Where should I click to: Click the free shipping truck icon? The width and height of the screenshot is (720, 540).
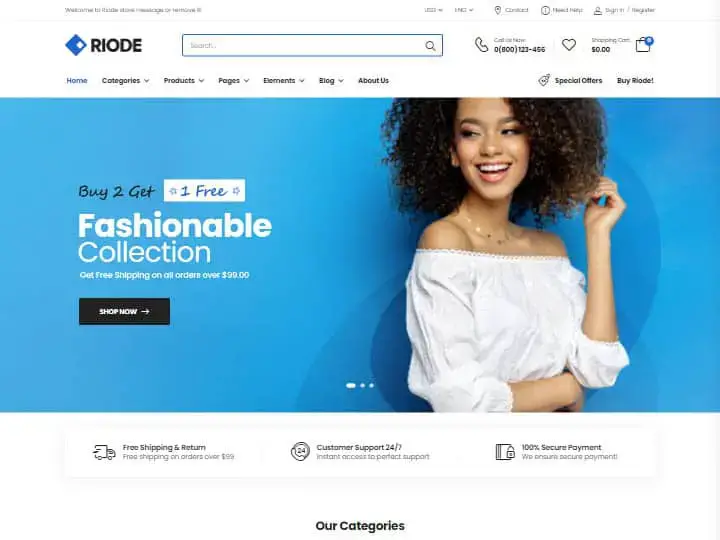pos(104,452)
